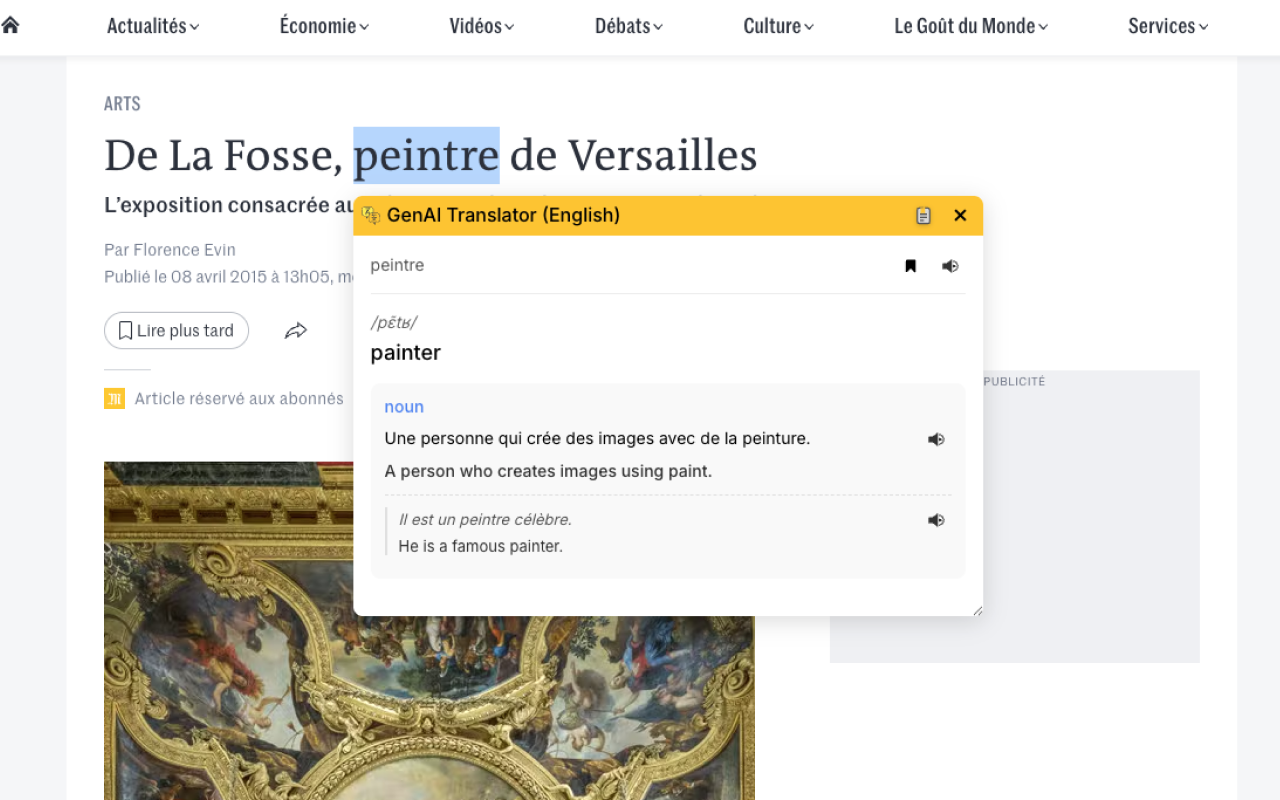Viewport: 1280px width, 800px height.
Task: Click the "noun" part-of-speech label
Action: (x=404, y=407)
